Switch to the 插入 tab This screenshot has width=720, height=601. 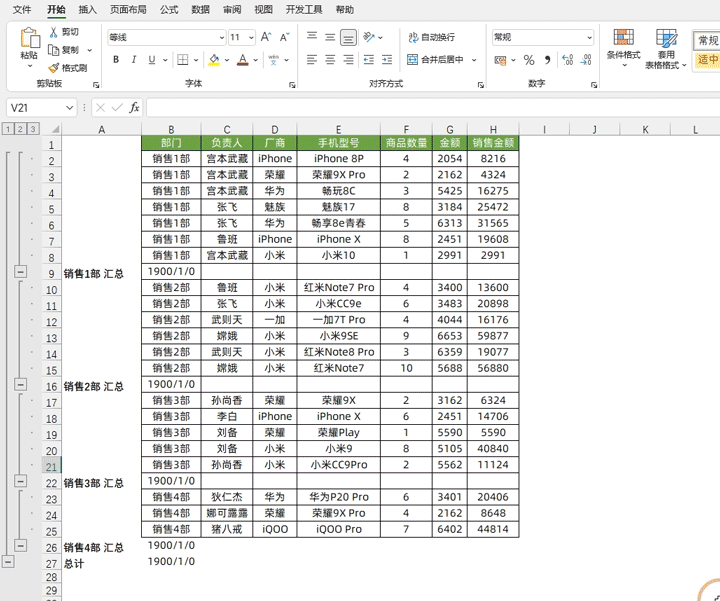87,10
